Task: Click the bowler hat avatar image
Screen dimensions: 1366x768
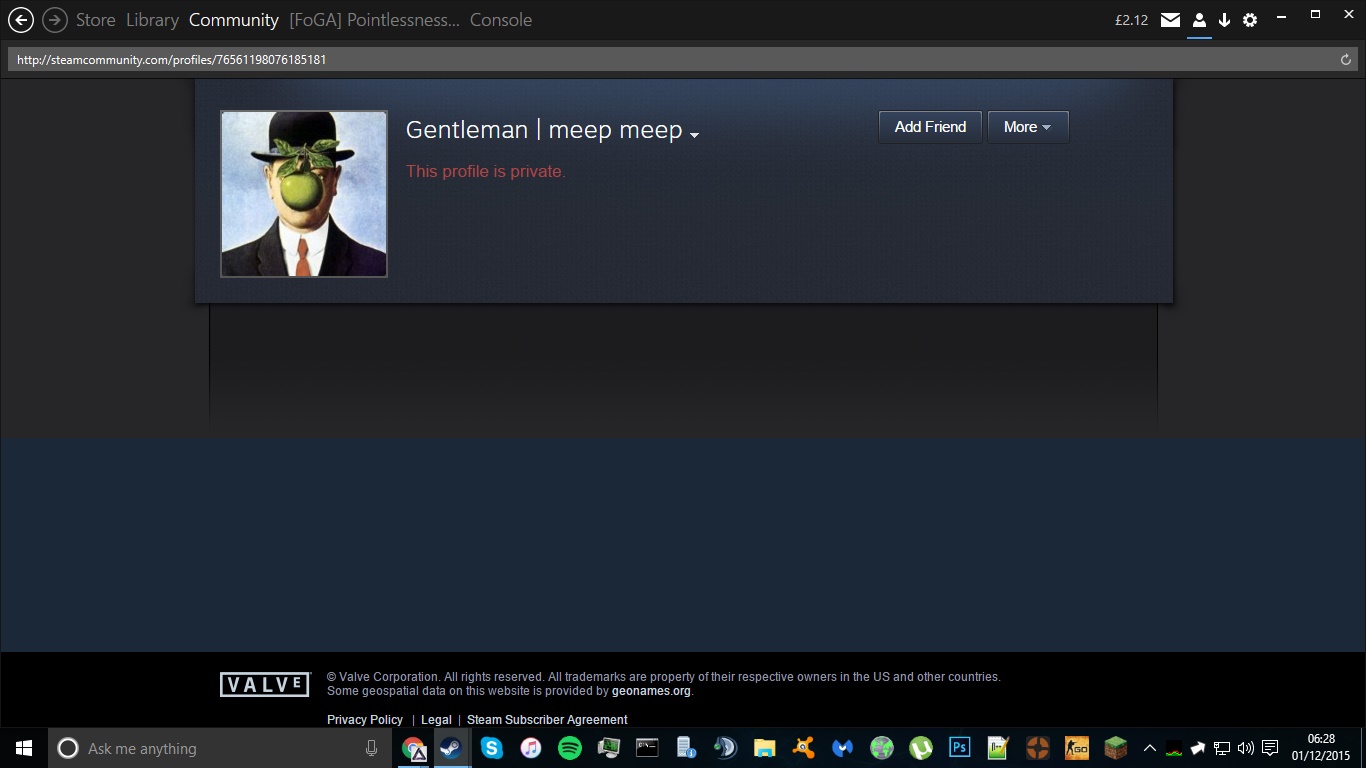Action: coord(304,194)
